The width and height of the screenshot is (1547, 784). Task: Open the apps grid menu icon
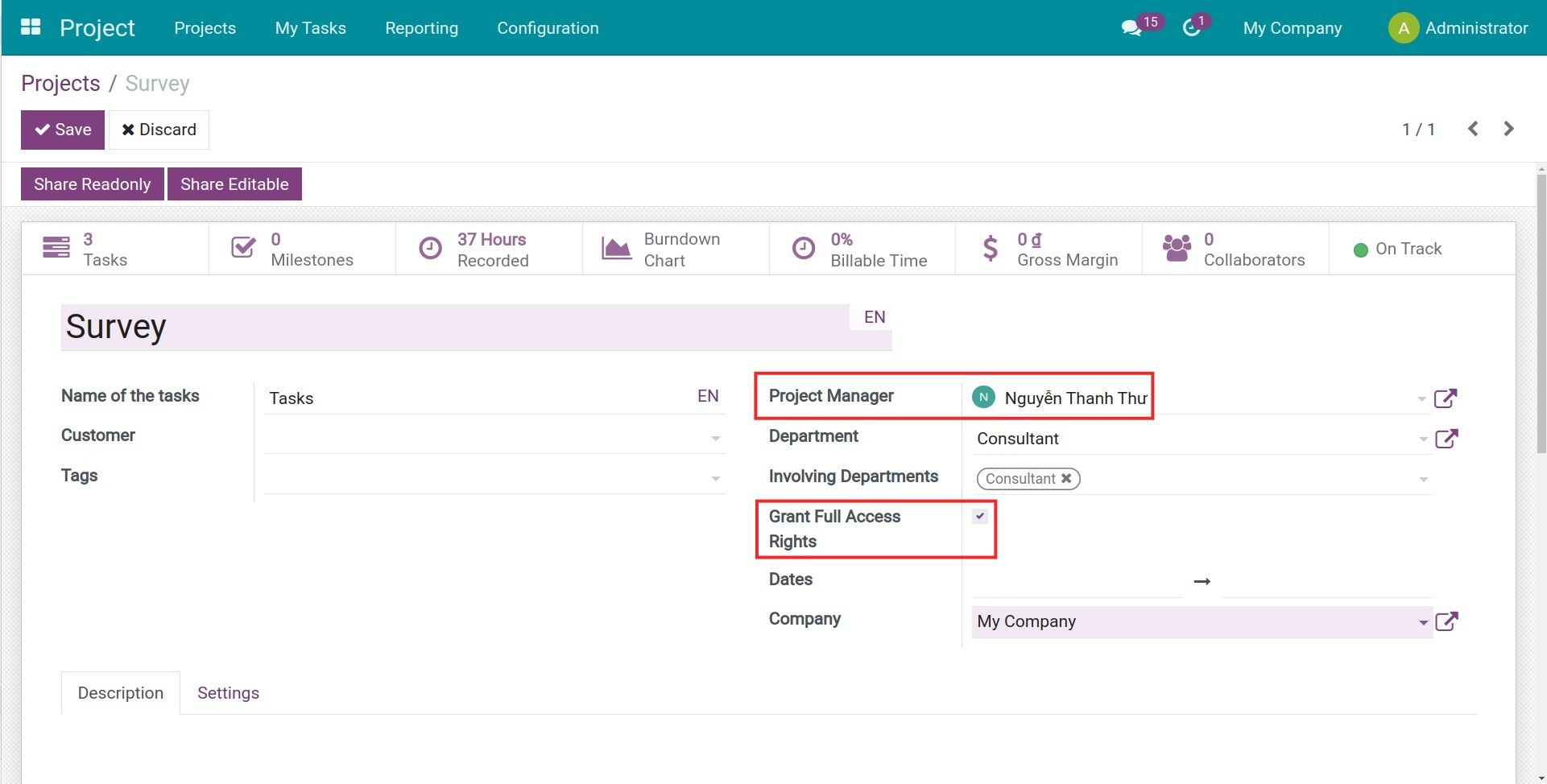click(31, 27)
